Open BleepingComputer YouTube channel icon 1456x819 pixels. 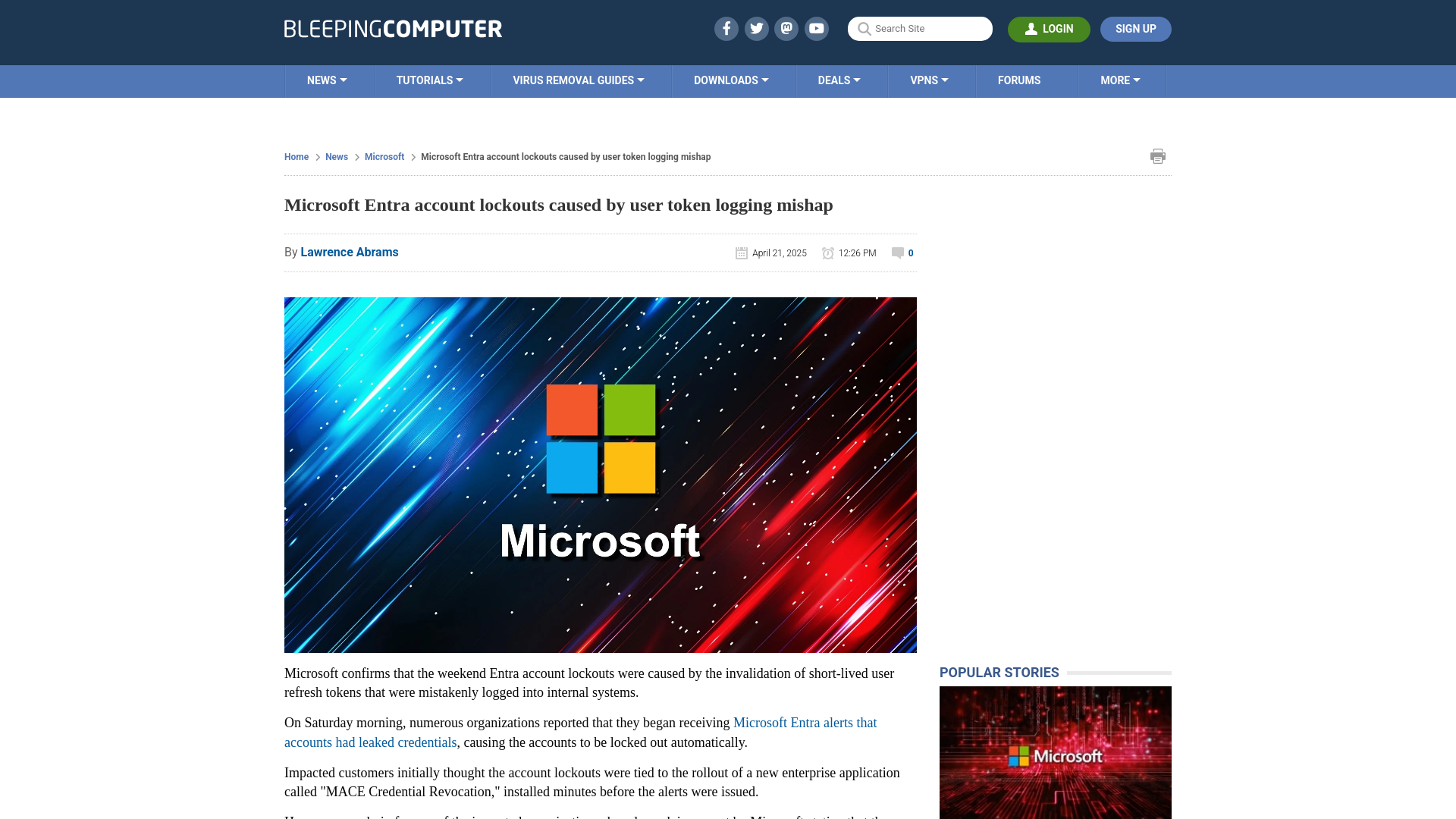pyautogui.click(x=817, y=29)
